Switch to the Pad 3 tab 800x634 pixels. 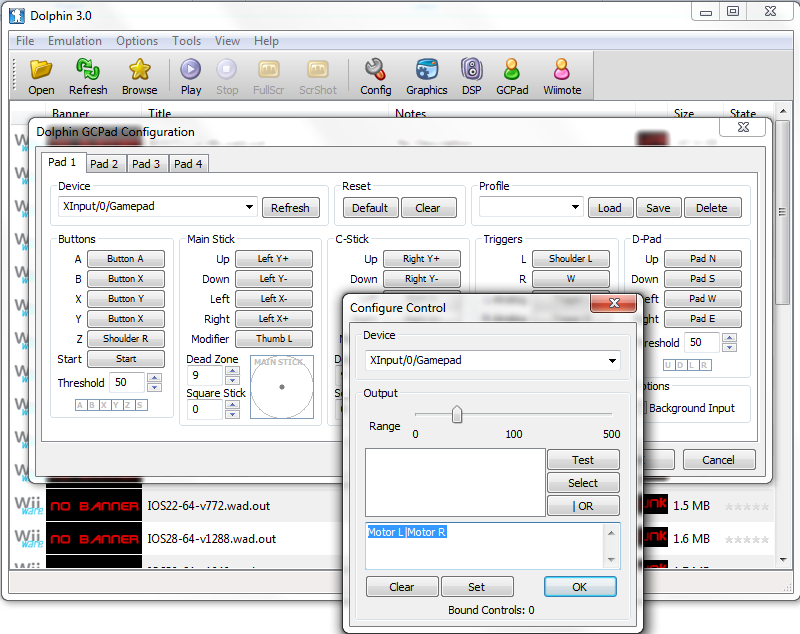pyautogui.click(x=146, y=164)
